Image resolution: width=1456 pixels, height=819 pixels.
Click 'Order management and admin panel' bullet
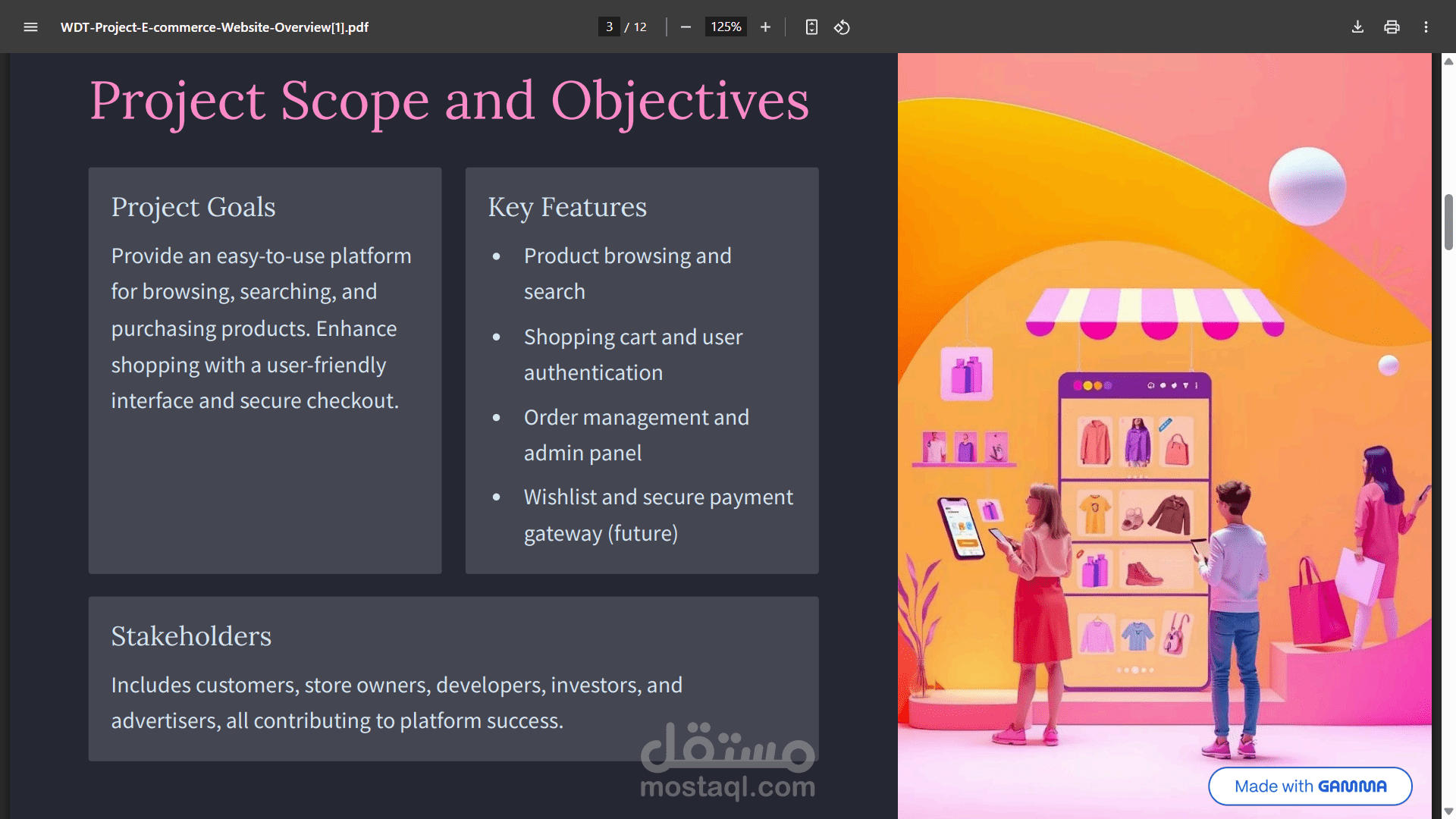(x=636, y=435)
